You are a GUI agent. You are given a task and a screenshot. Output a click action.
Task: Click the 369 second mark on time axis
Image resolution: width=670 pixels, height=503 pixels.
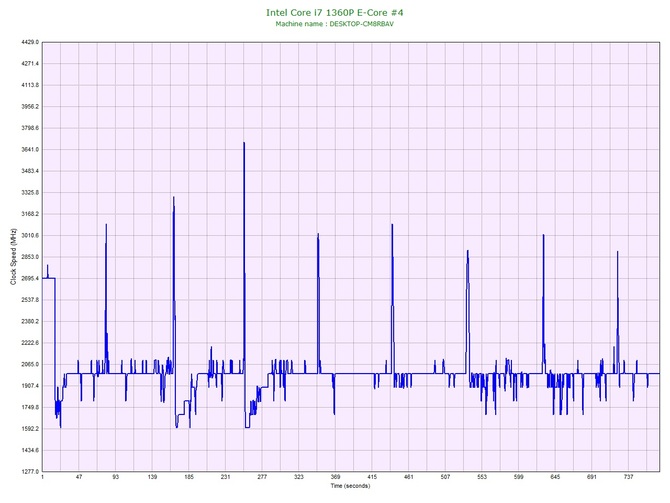pyautogui.click(x=336, y=478)
